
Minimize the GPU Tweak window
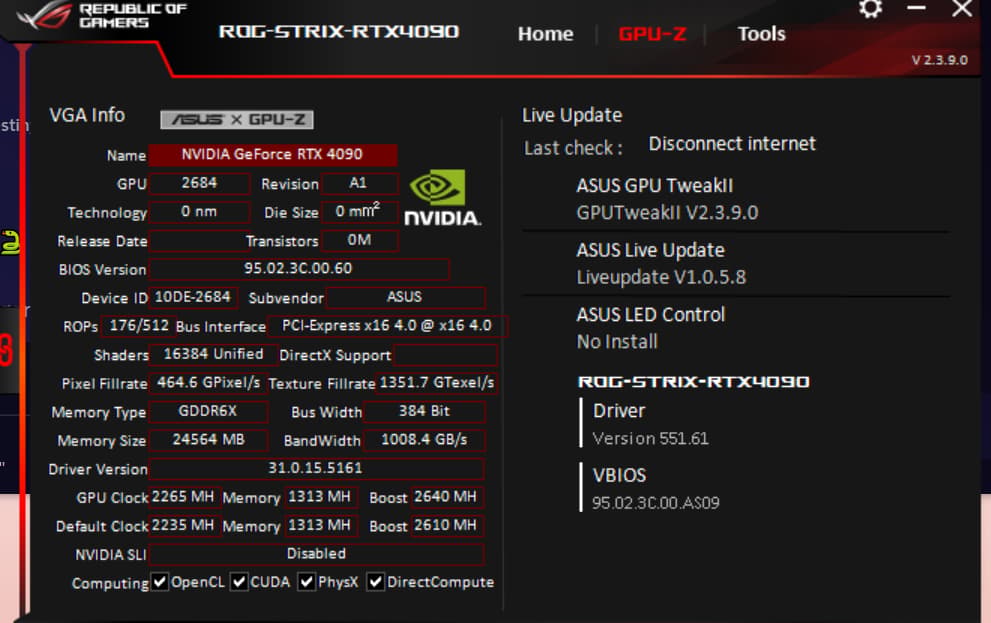[x=916, y=8]
